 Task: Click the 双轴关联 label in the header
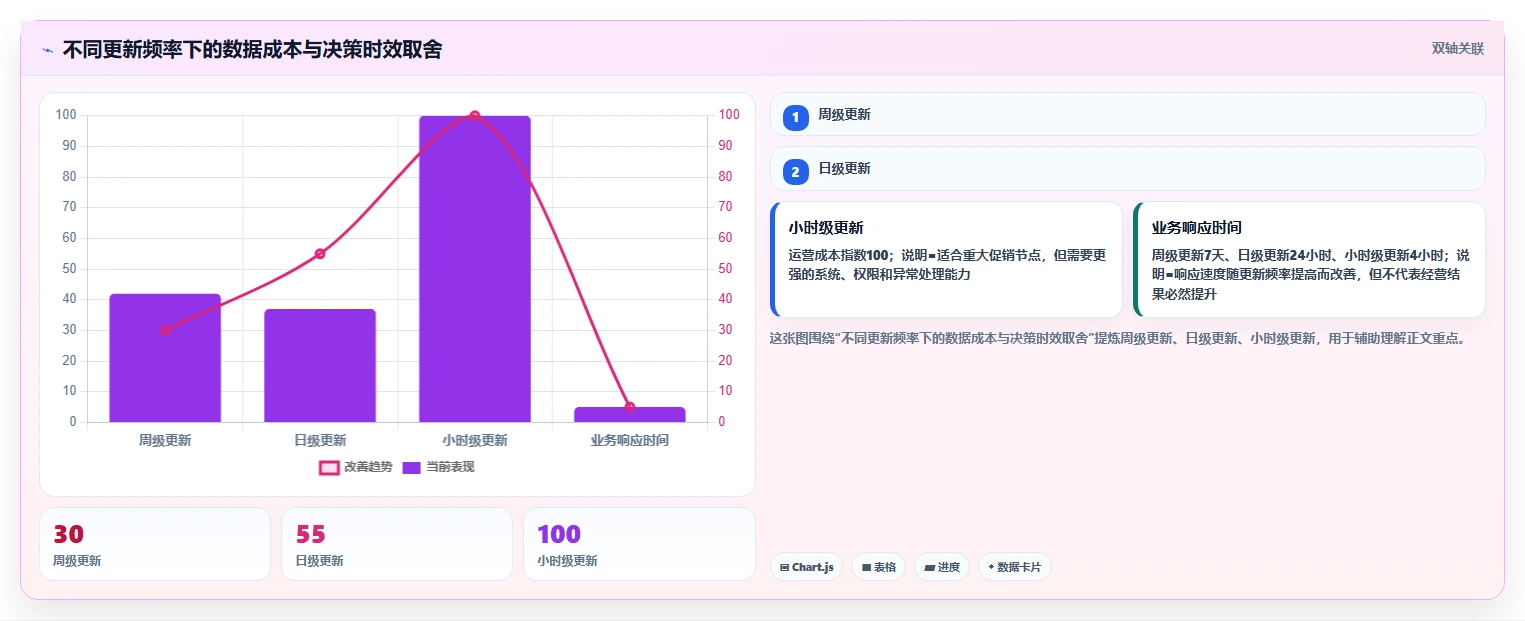[x=1458, y=49]
